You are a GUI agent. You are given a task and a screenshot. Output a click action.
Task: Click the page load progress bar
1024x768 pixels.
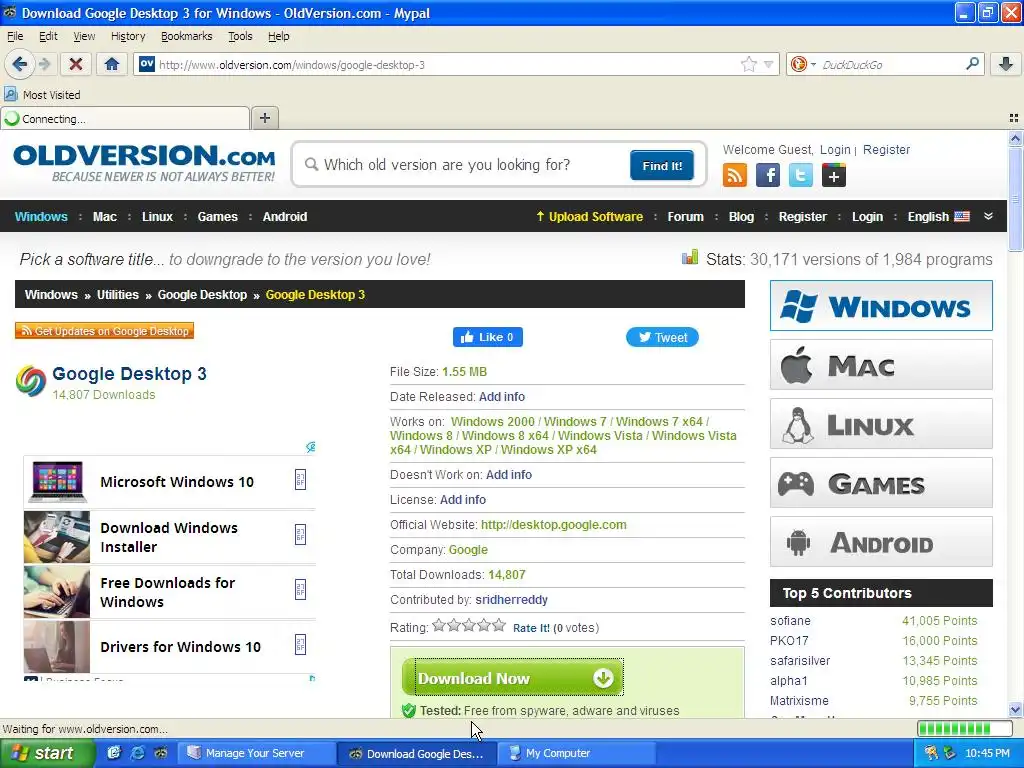pos(963,728)
